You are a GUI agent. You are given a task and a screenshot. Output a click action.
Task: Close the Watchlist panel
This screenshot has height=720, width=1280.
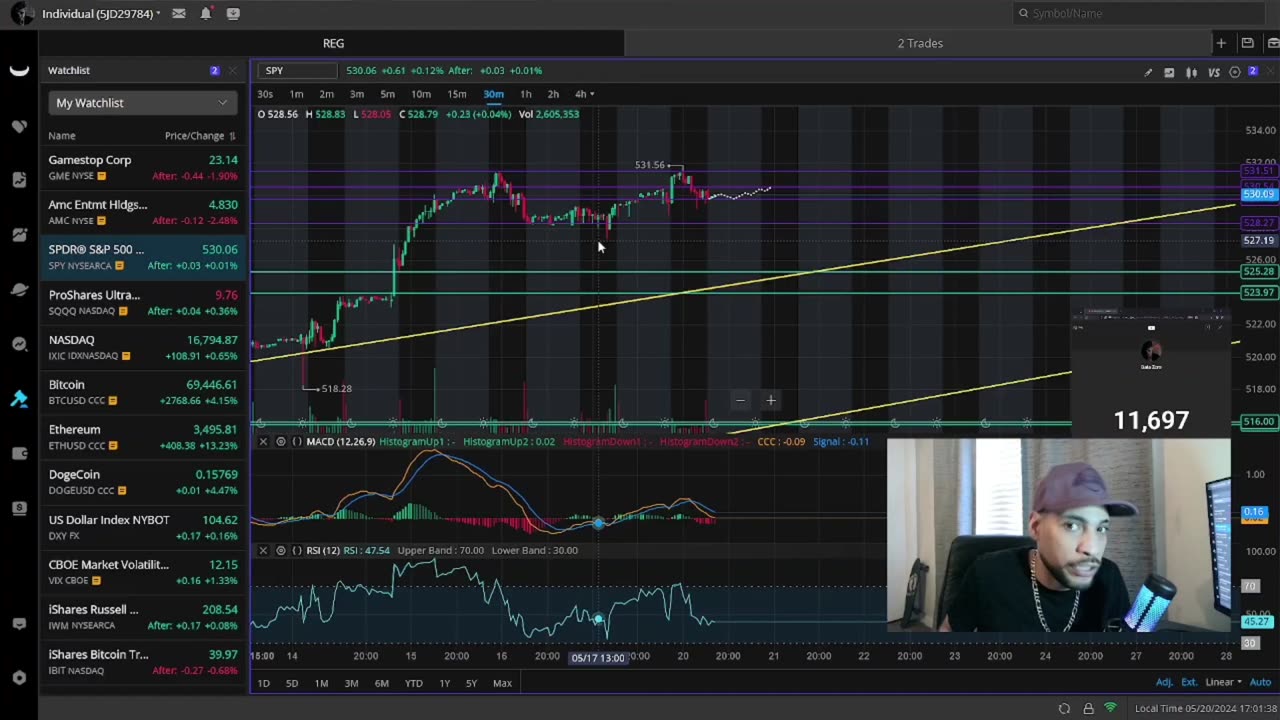(x=233, y=70)
